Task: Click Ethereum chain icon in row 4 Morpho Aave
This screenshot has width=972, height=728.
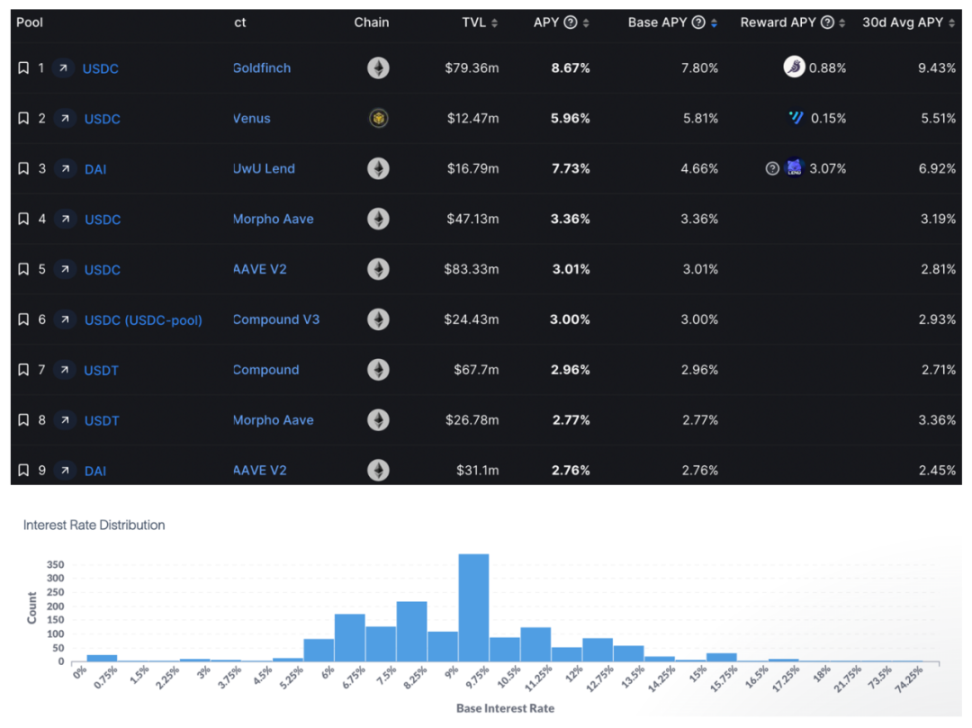Action: click(x=378, y=218)
